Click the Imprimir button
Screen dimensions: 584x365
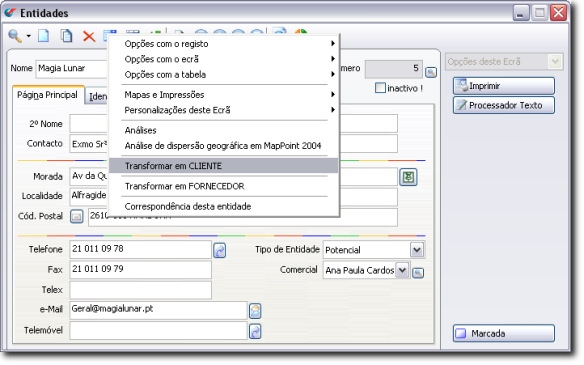pyautogui.click(x=504, y=86)
